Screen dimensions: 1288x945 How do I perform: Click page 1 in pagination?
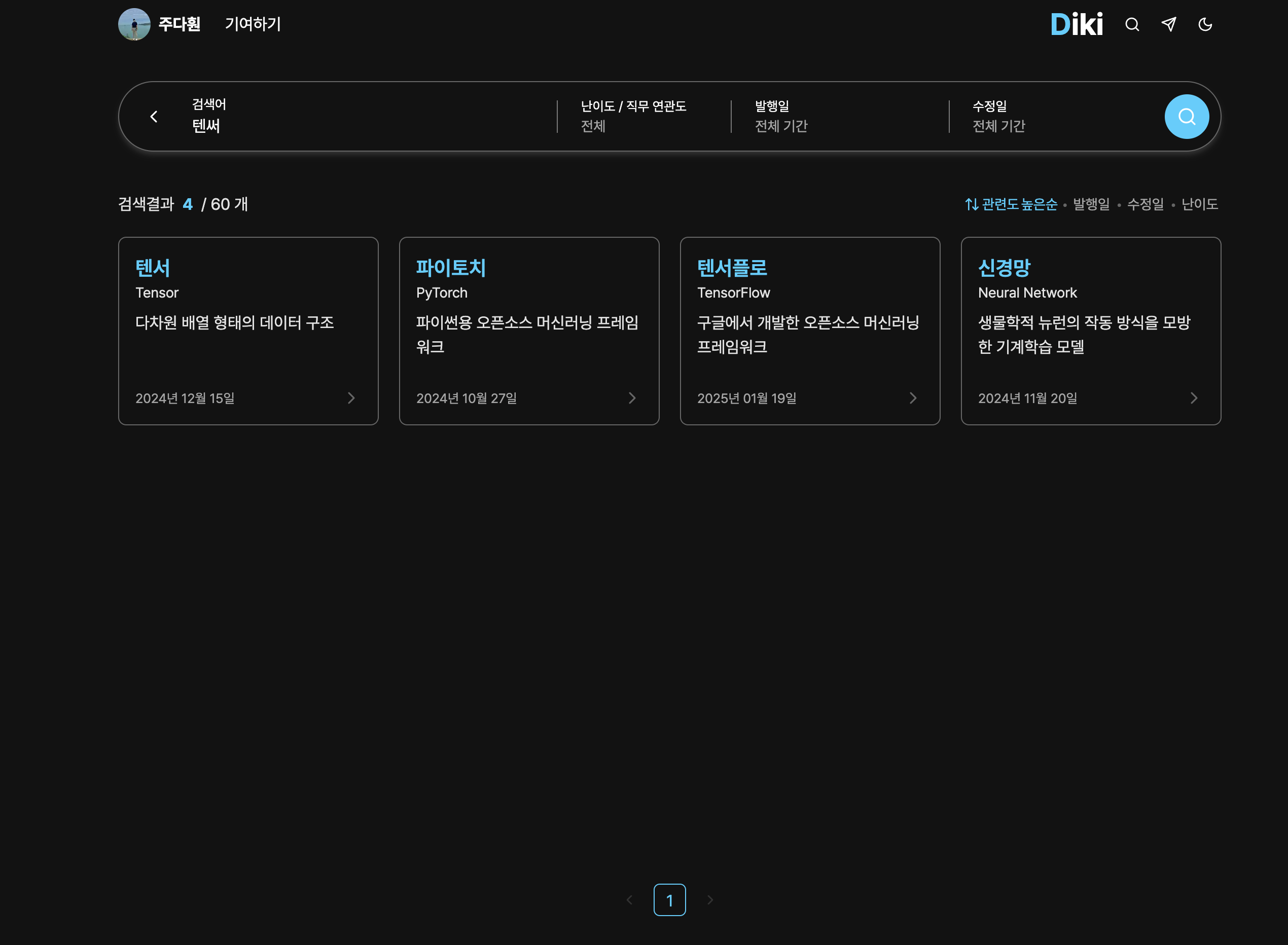tap(669, 899)
